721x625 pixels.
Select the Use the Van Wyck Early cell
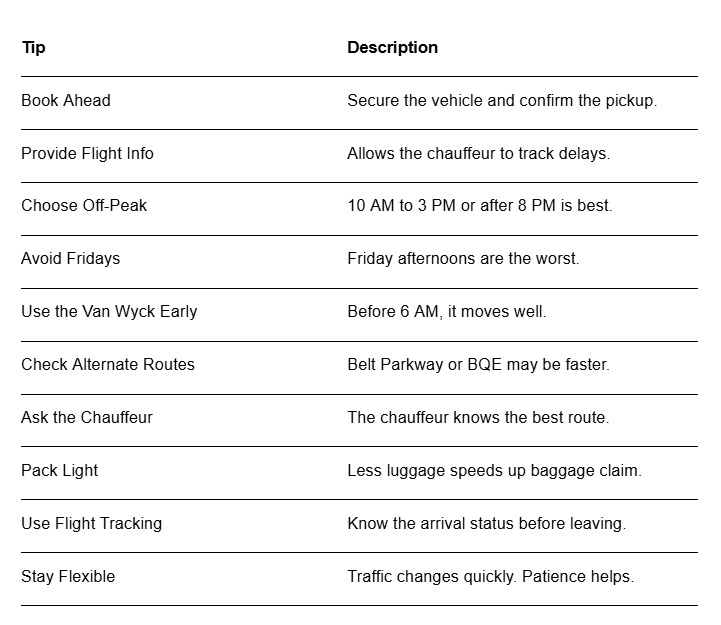pos(109,311)
